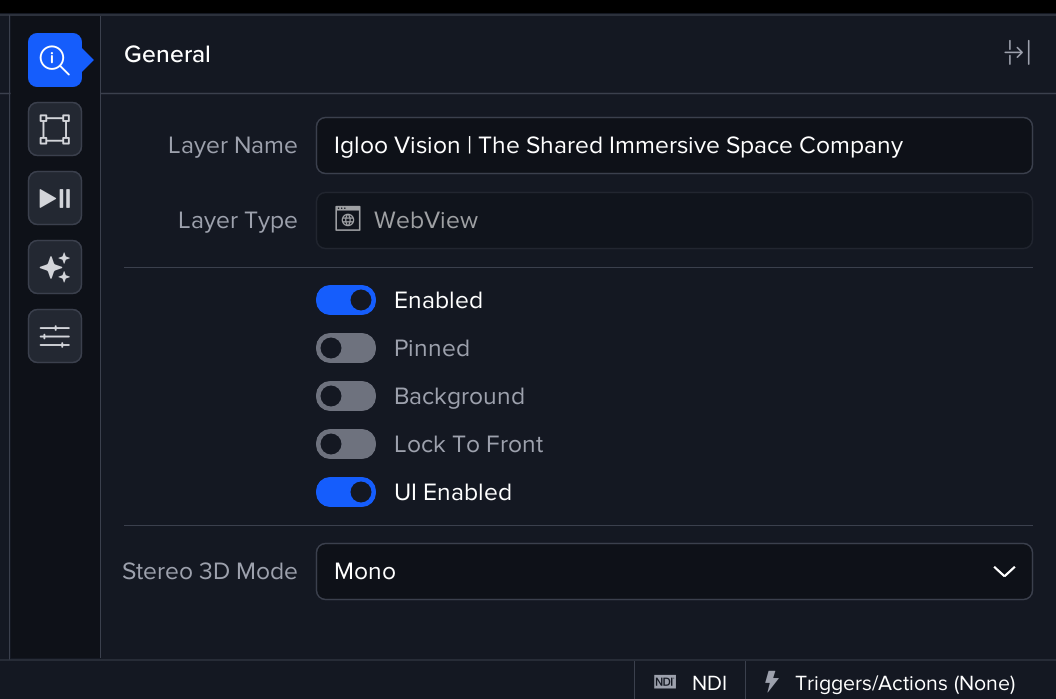Click the NDI status bar button

pos(691,682)
